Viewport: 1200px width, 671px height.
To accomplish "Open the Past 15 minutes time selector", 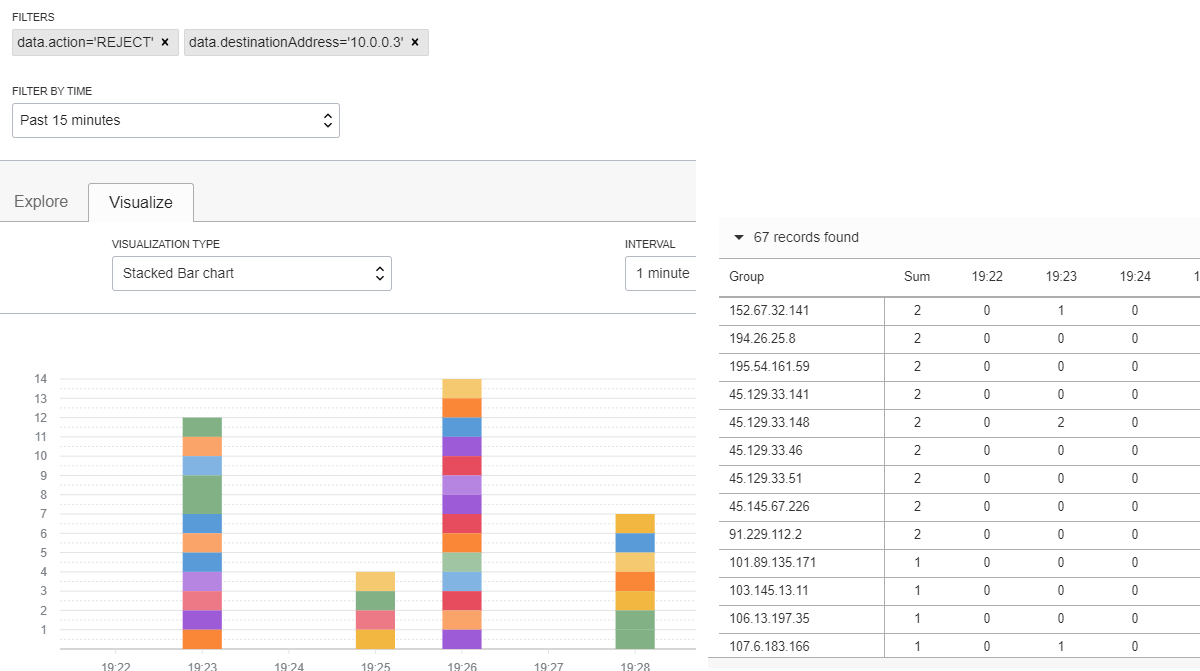I will (175, 120).
